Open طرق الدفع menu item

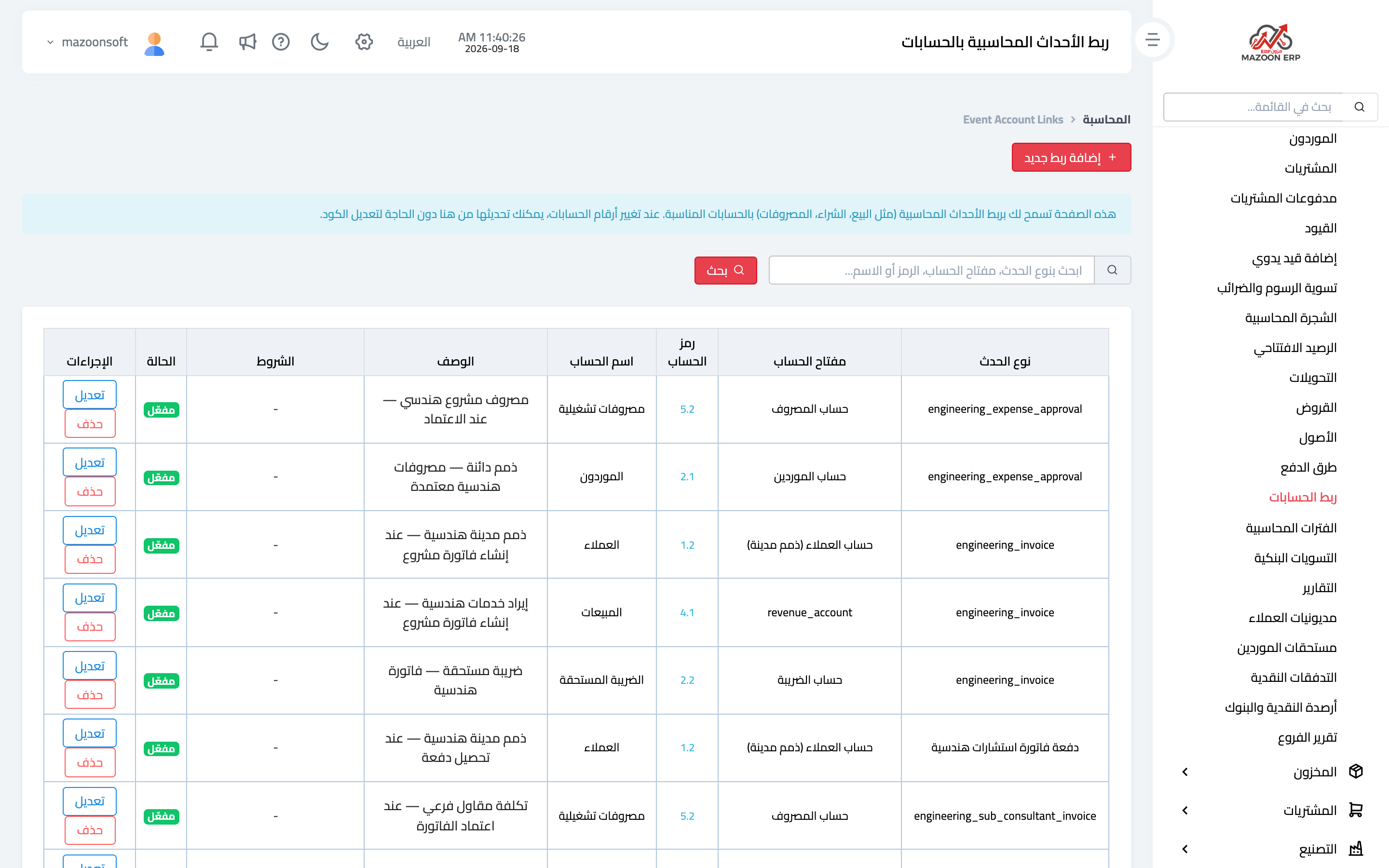pyautogui.click(x=1308, y=467)
